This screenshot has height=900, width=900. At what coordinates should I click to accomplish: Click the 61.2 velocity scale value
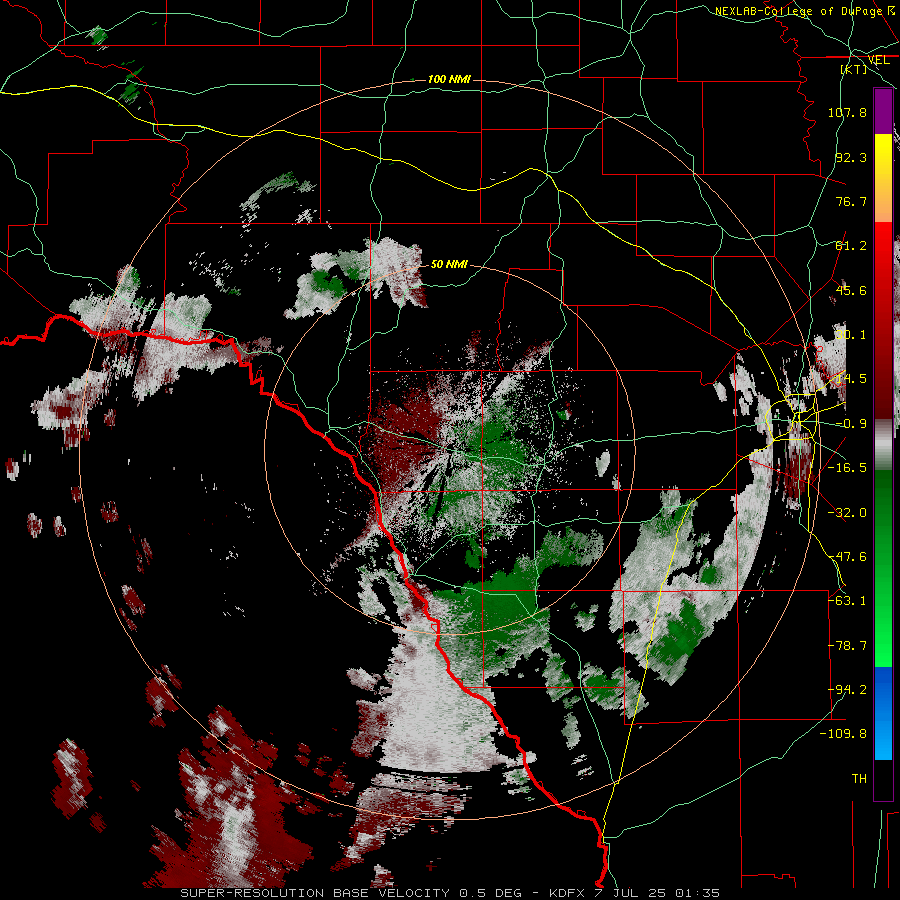[851, 246]
